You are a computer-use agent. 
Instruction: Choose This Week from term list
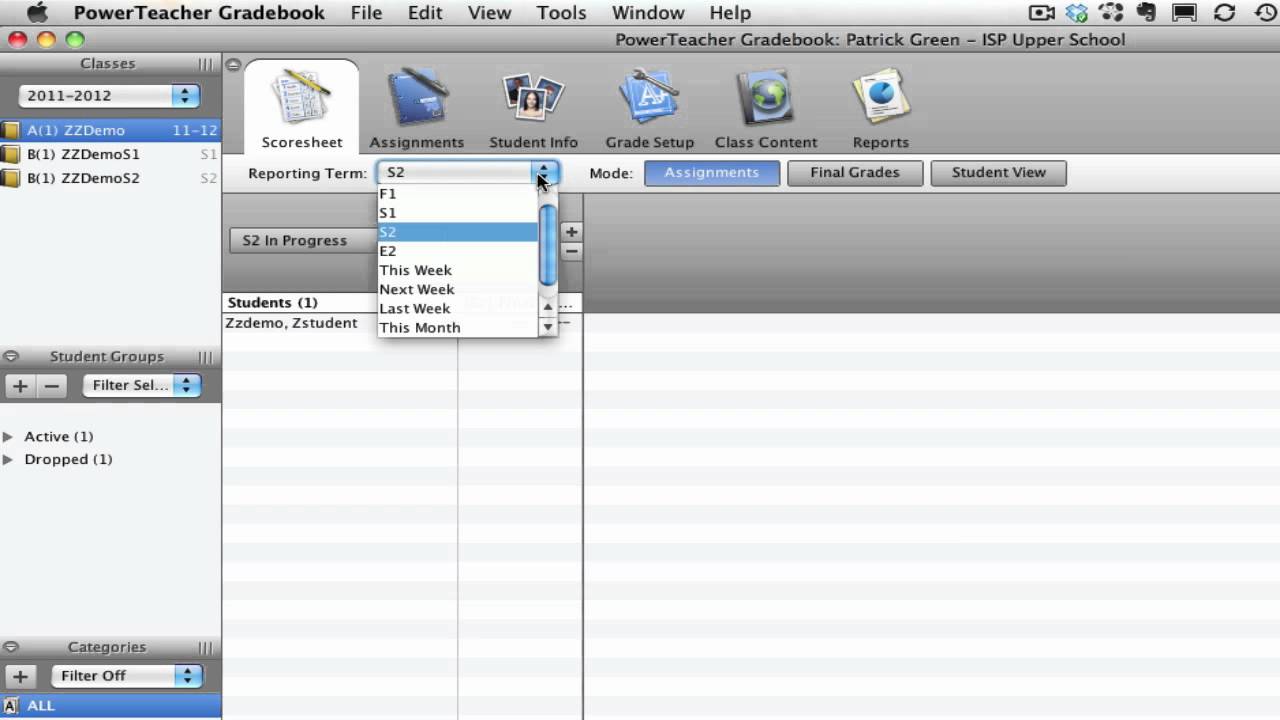coord(458,270)
